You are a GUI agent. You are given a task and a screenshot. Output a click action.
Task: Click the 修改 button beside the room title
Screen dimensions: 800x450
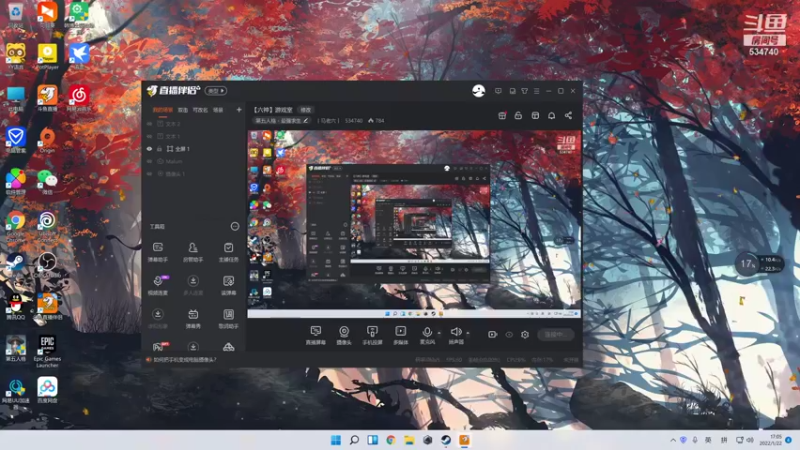pyautogui.click(x=305, y=110)
